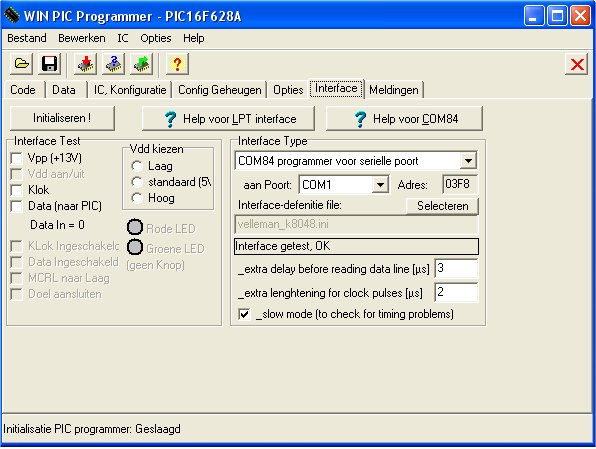
Task: Open Help voor COM84
Action: (x=404, y=119)
